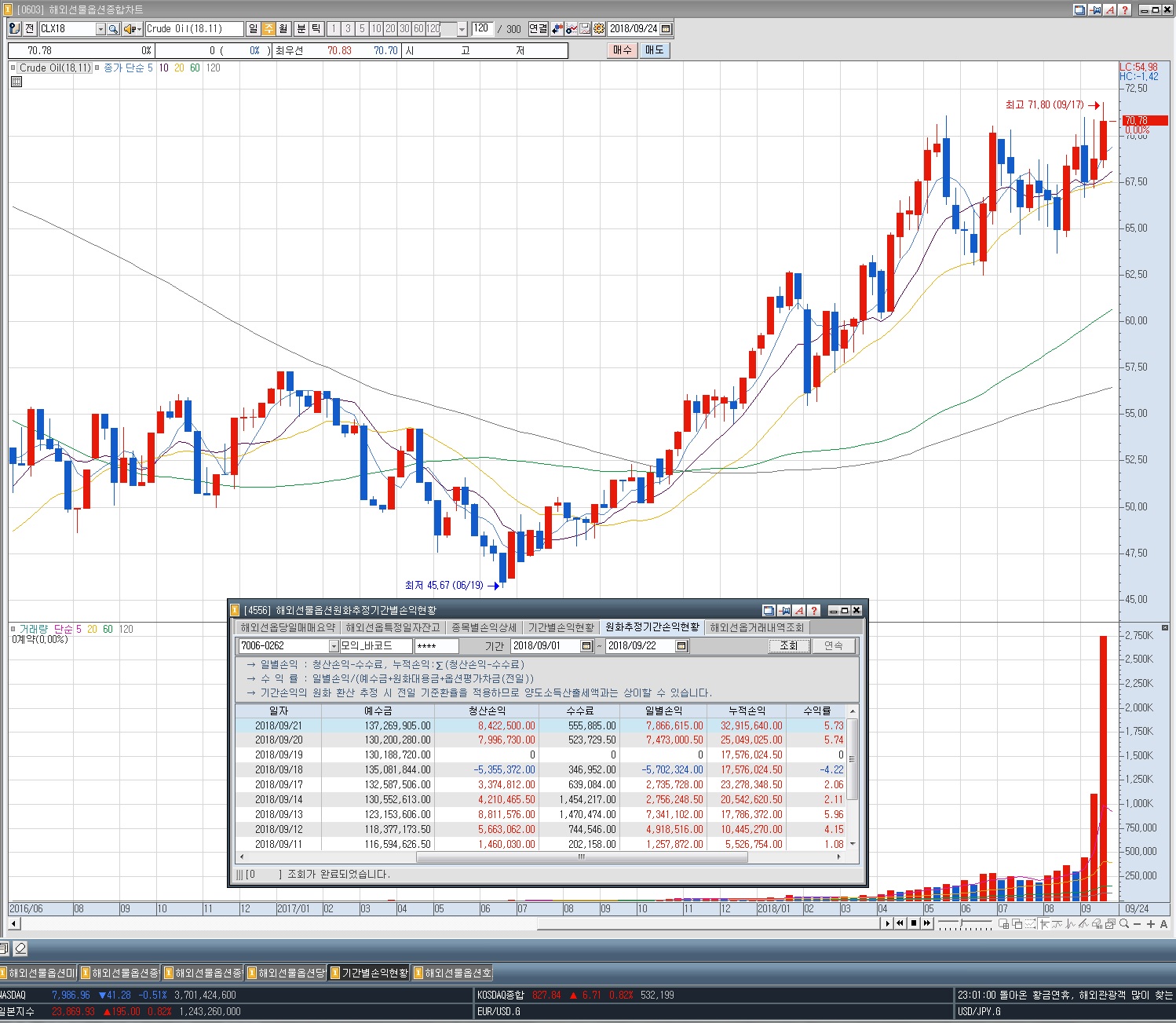
Task: Zoom in chart with plus icon
Action: [1150, 924]
